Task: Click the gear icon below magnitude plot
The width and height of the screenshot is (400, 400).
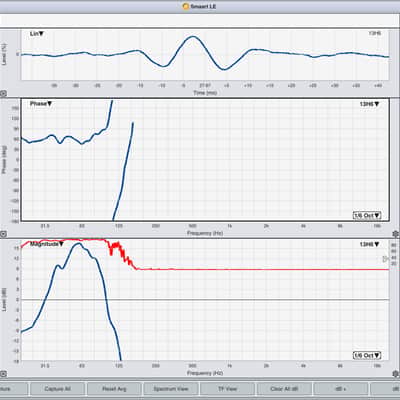Action: [396, 374]
